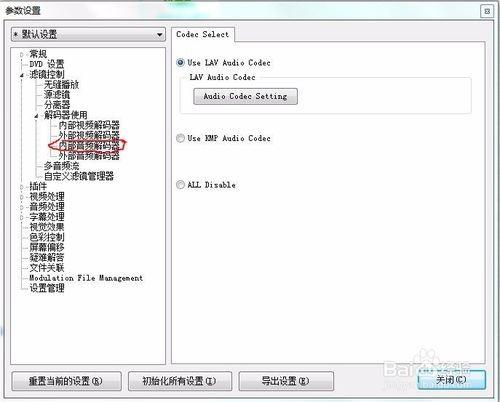
Task: Select 文件关联 in settings tree
Action: pyautogui.click(x=47, y=268)
